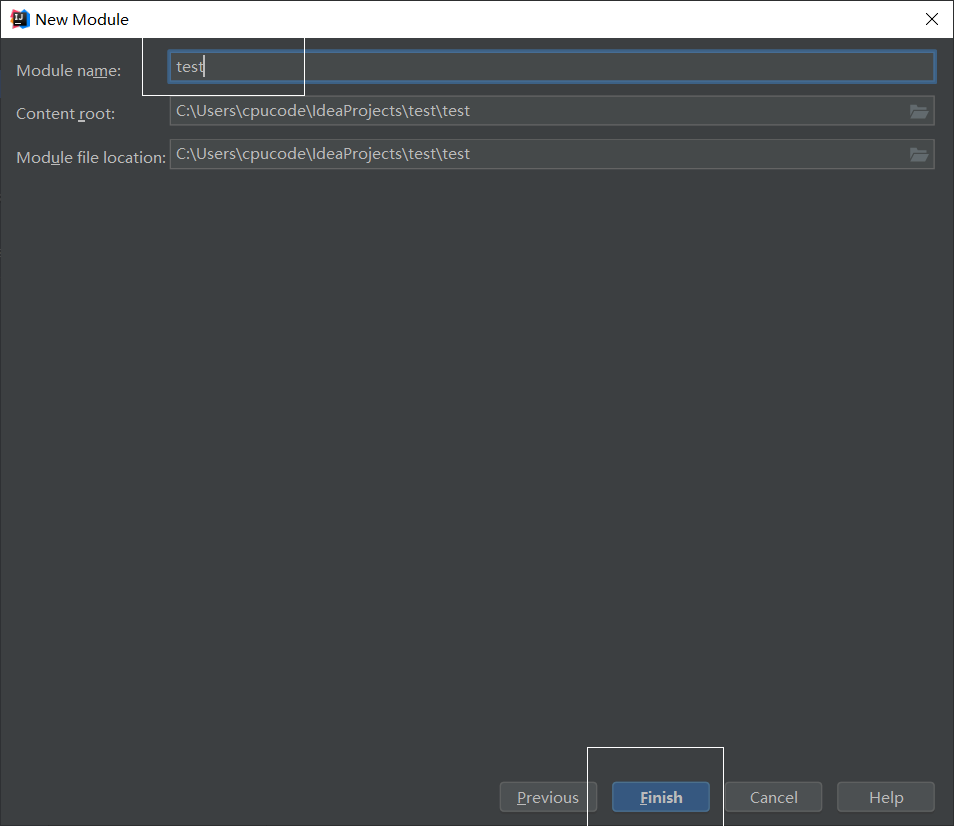Click the "Module file location:" label

91,158
